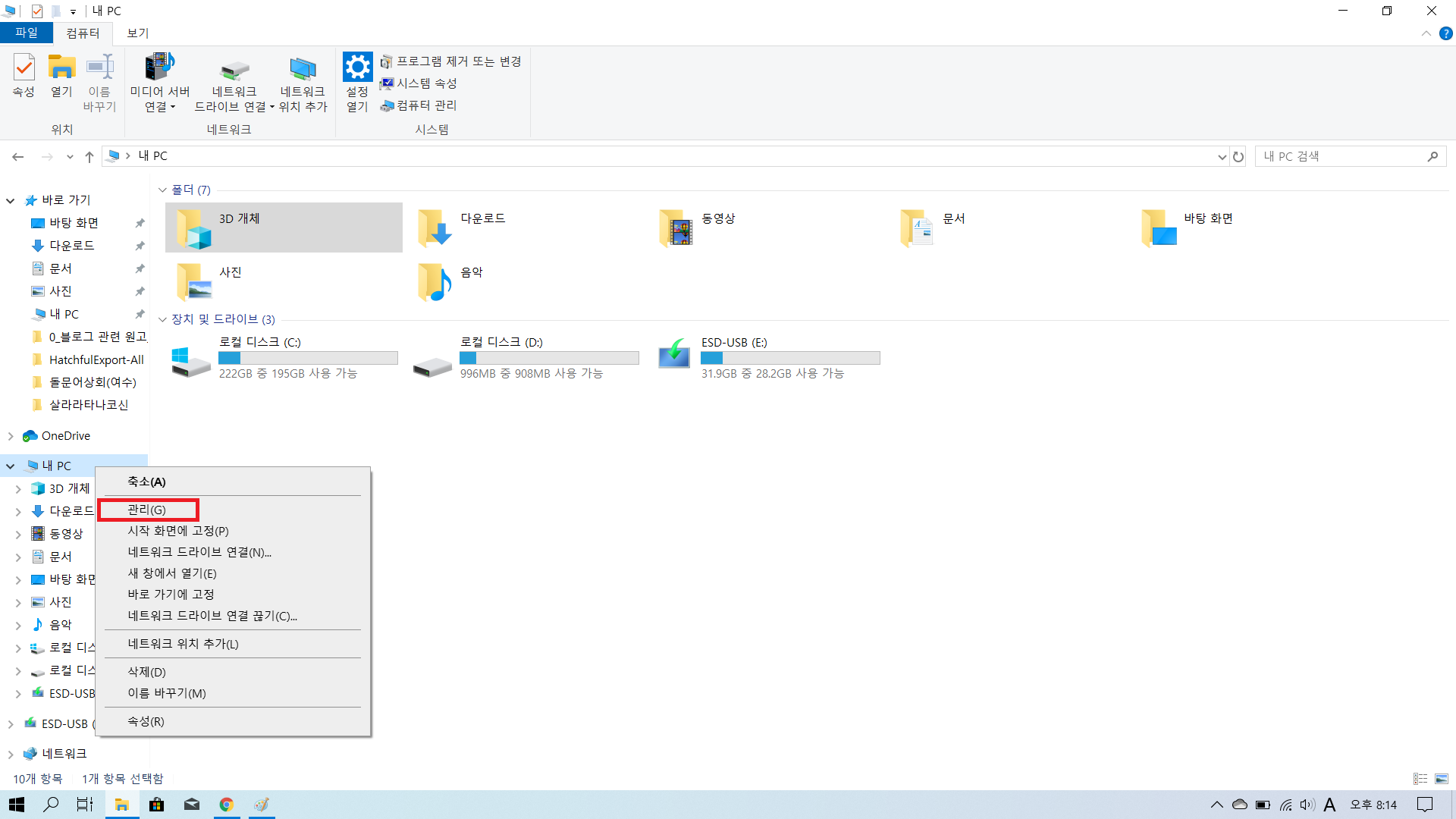This screenshot has width=1456, height=819.
Task: Open the 3D 개체 folder icon
Action: (194, 227)
